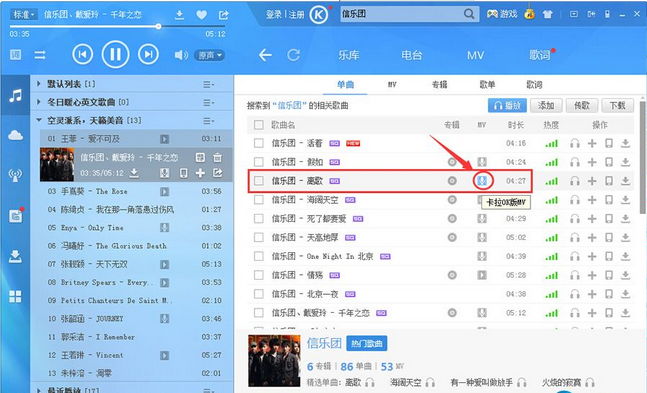
Task: Check the box for 信乐团 - 假如
Action: pyautogui.click(x=259, y=162)
